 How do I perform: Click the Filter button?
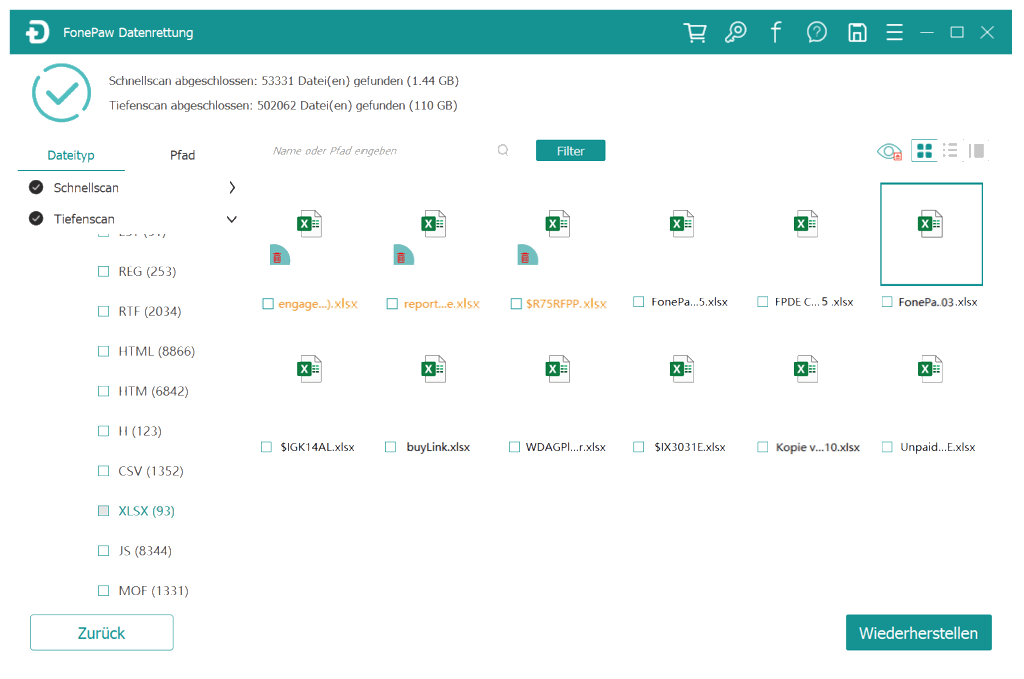570,150
